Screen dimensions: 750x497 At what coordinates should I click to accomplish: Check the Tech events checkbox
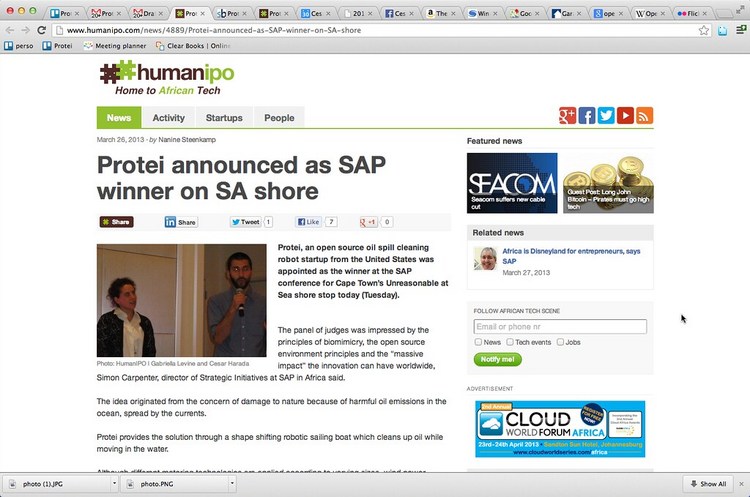click(x=510, y=342)
